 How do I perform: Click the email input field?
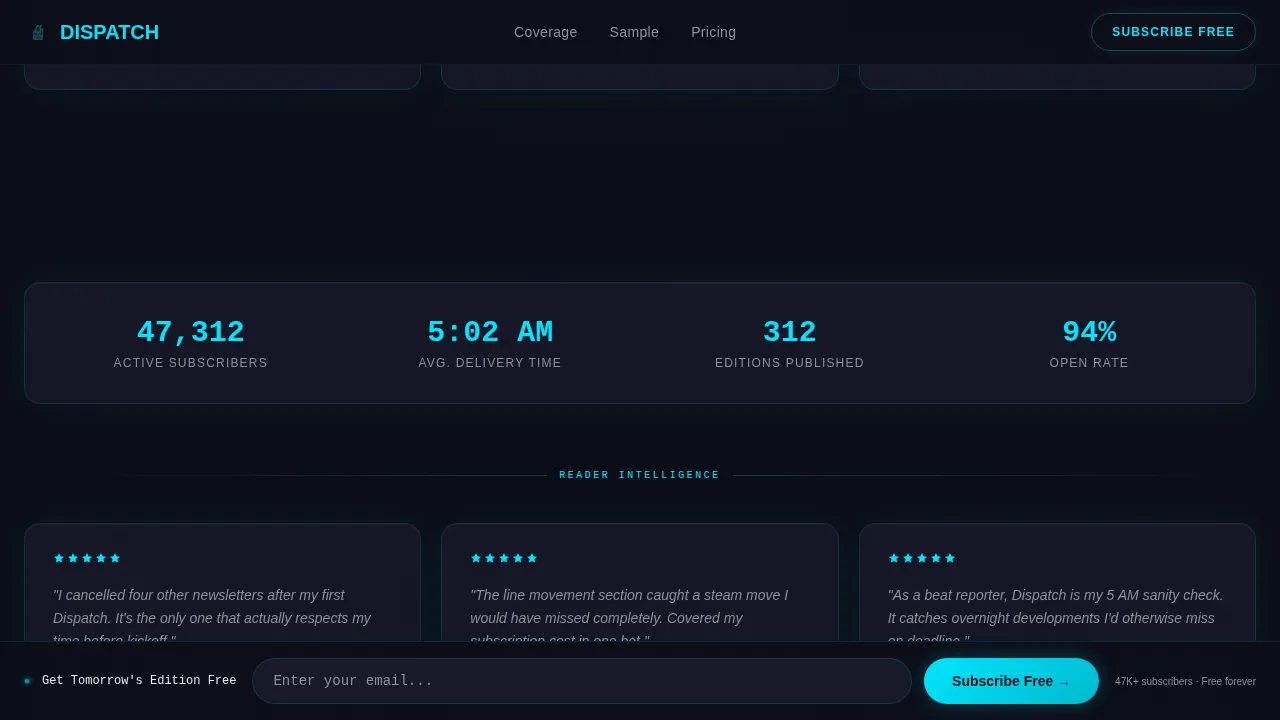tap(581, 681)
